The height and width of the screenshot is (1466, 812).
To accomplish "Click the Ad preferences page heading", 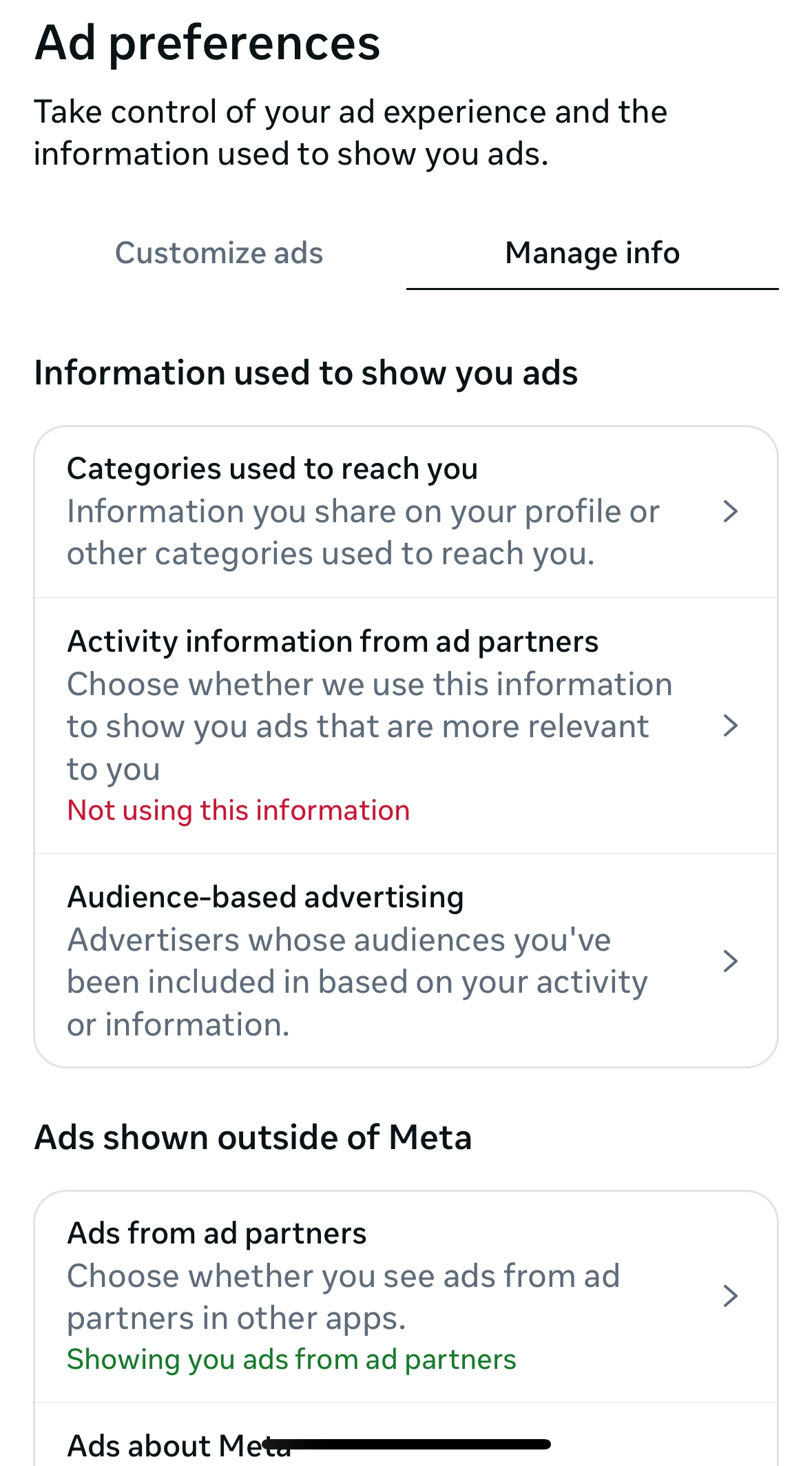I will [x=207, y=43].
